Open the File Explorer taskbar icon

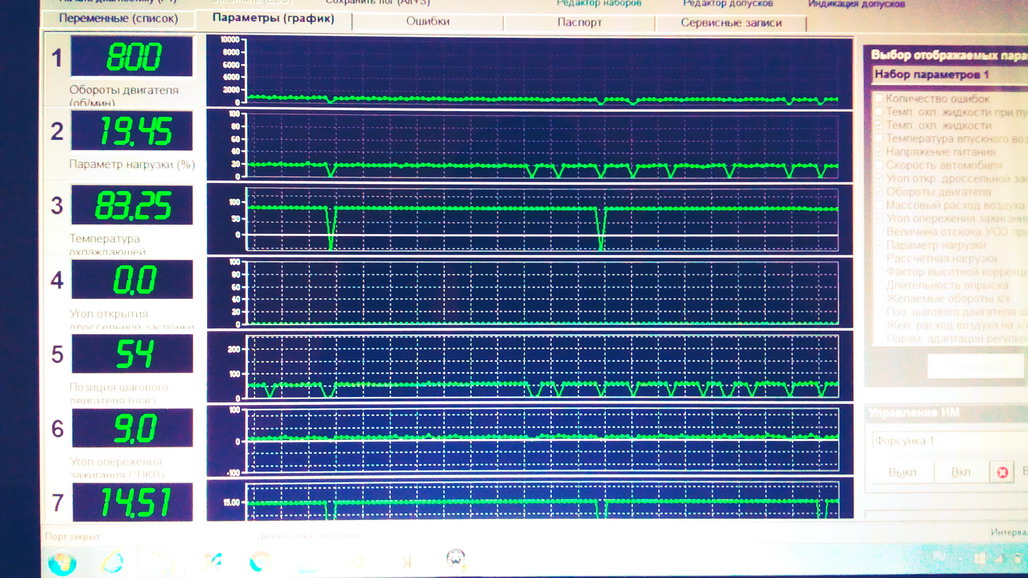coord(161,561)
